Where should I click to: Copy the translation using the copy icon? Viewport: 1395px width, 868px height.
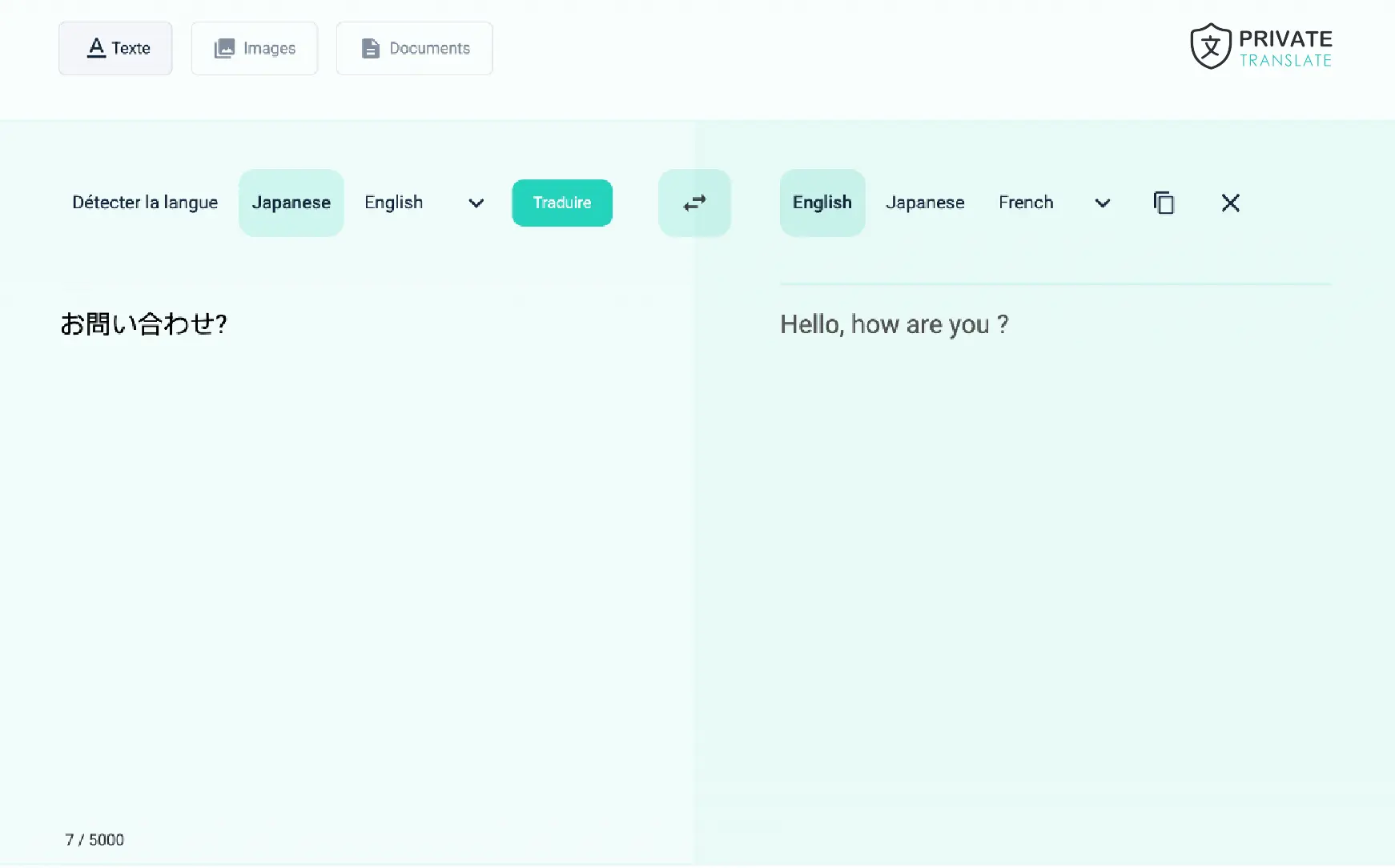coord(1164,203)
